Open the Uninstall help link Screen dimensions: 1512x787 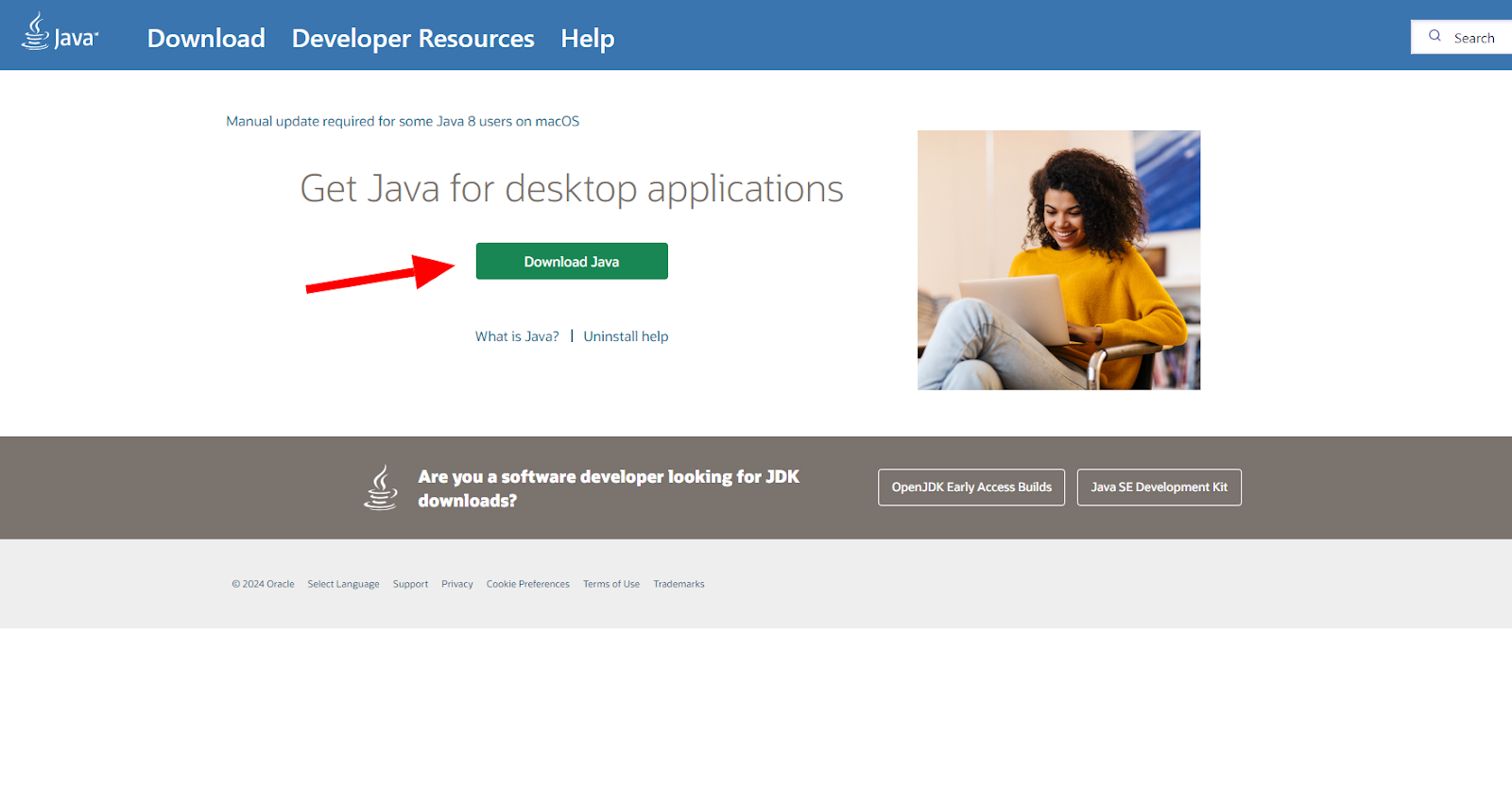(626, 336)
